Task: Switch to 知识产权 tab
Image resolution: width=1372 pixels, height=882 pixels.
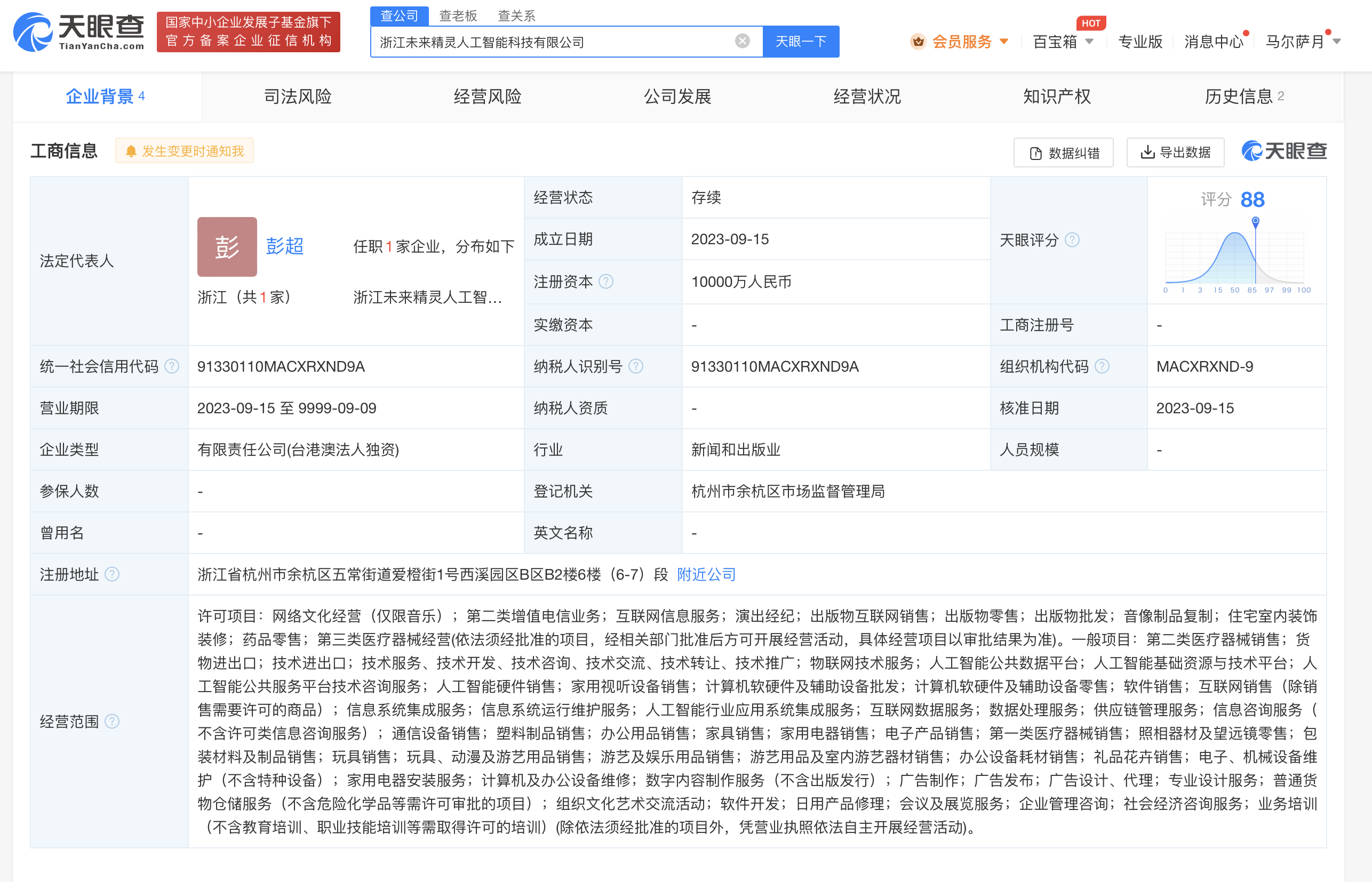Action: point(1057,96)
